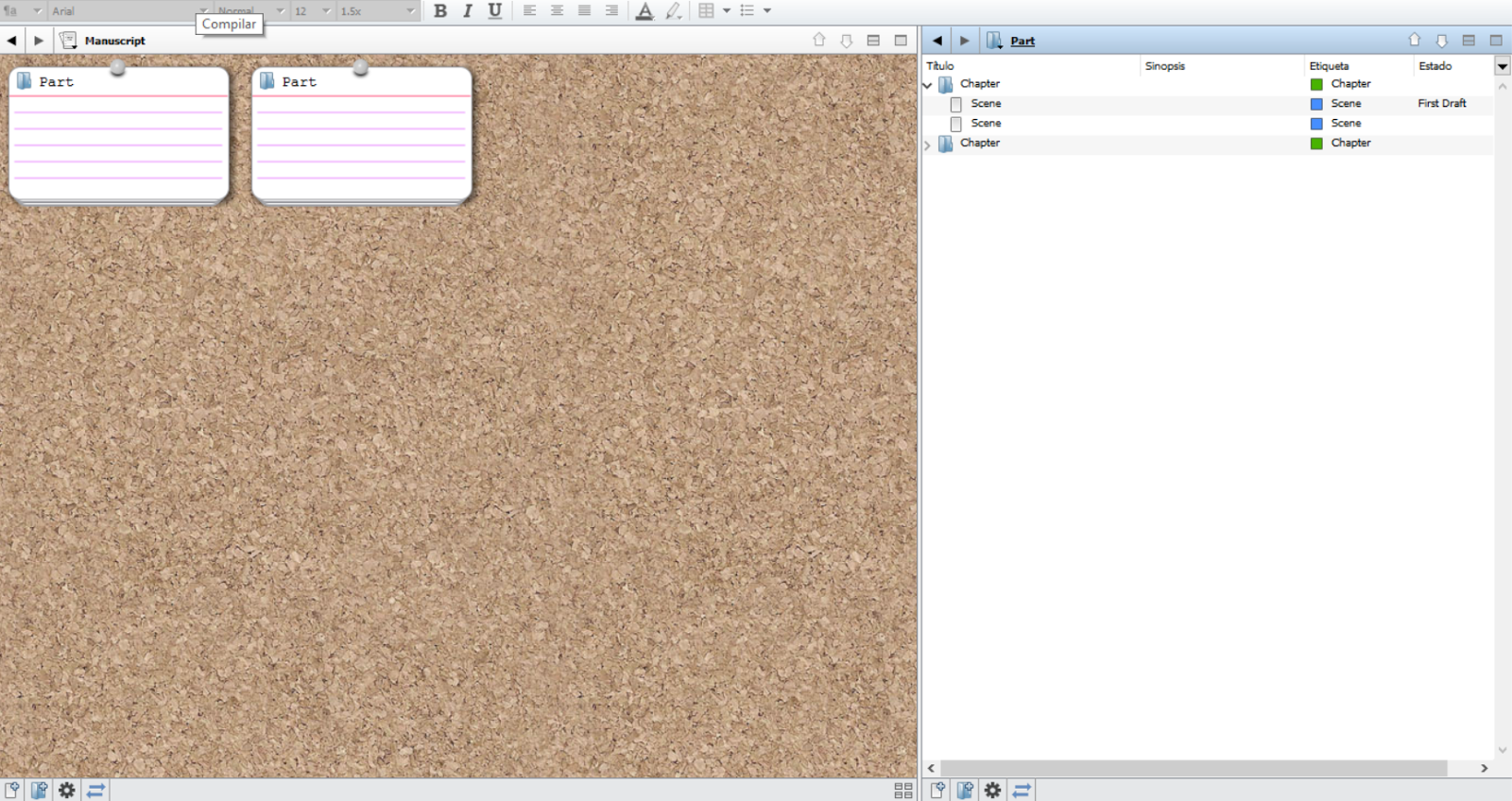Screen dimensions: 1512x801
Task: Navigate back in the left Manuscript editor
Action: pyautogui.click(x=11, y=41)
